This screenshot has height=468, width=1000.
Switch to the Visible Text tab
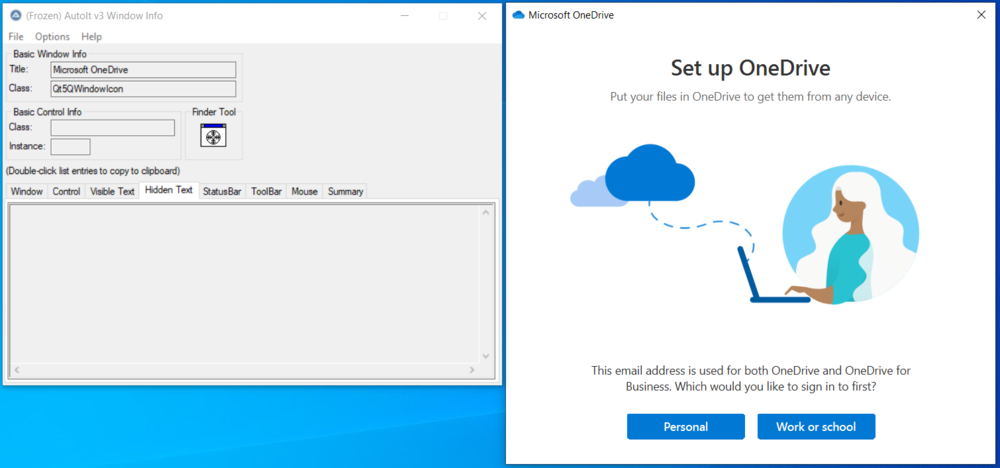(112, 191)
